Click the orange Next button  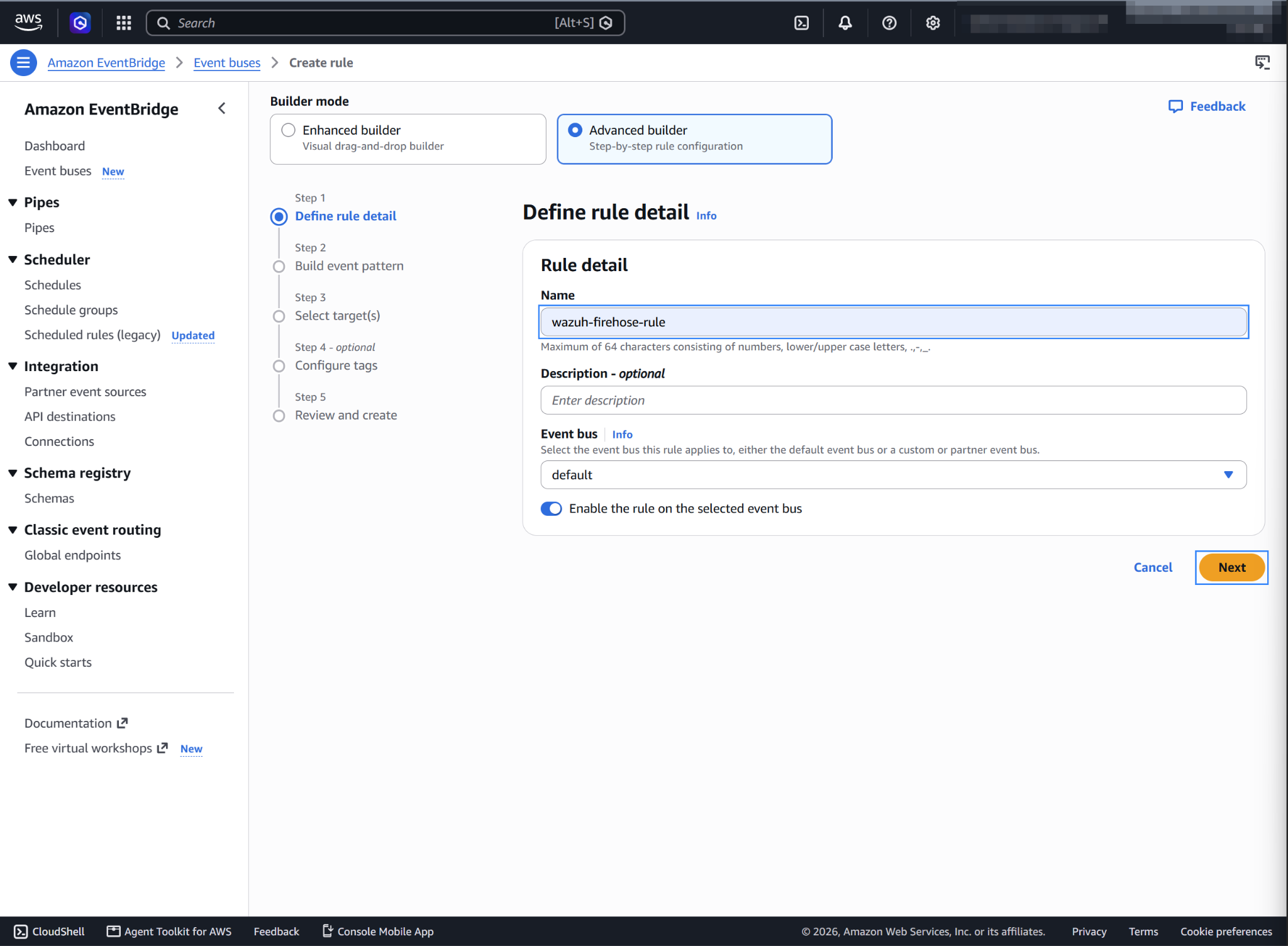click(x=1231, y=567)
